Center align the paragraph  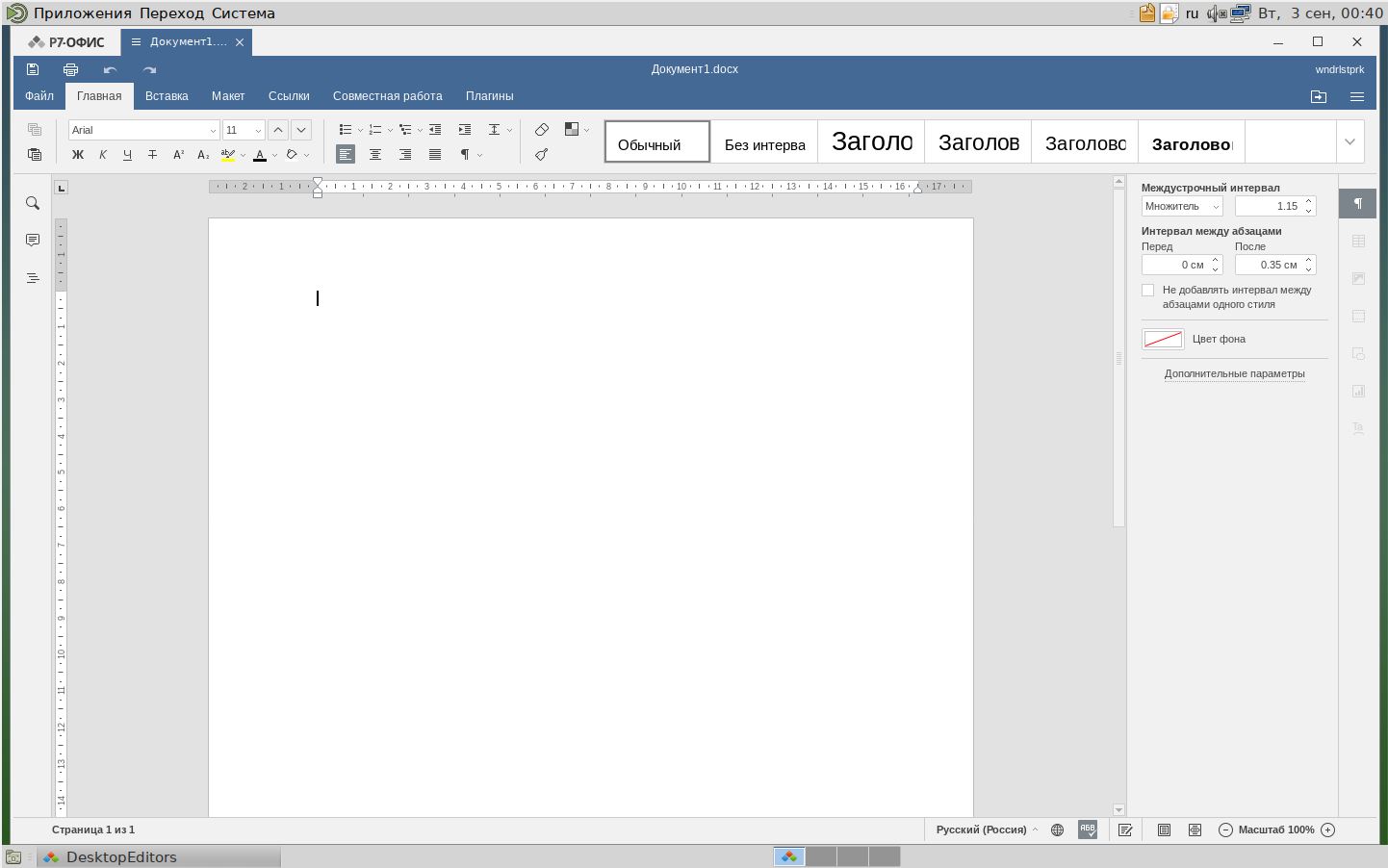click(x=375, y=154)
